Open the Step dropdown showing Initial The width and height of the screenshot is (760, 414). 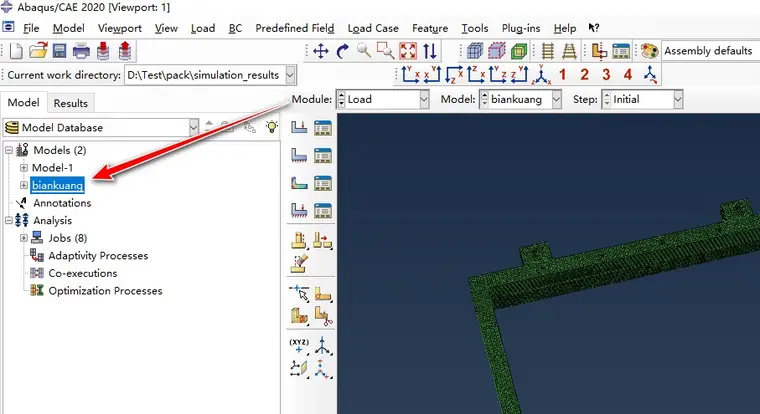[x=642, y=99]
